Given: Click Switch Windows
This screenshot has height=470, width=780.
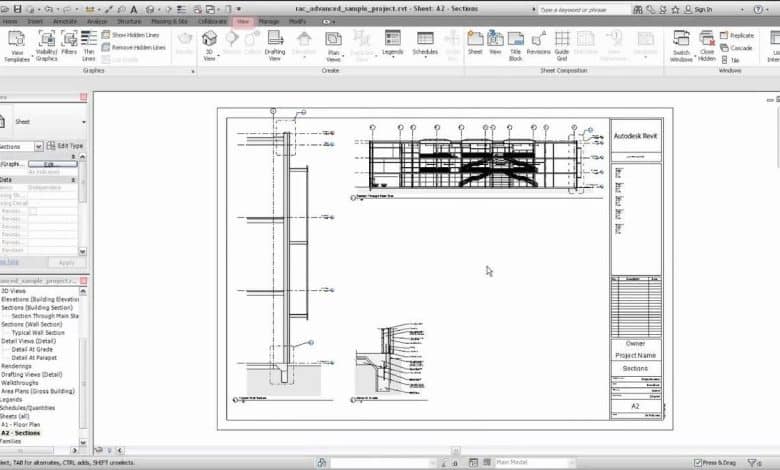Looking at the screenshot, I should pyautogui.click(x=681, y=45).
